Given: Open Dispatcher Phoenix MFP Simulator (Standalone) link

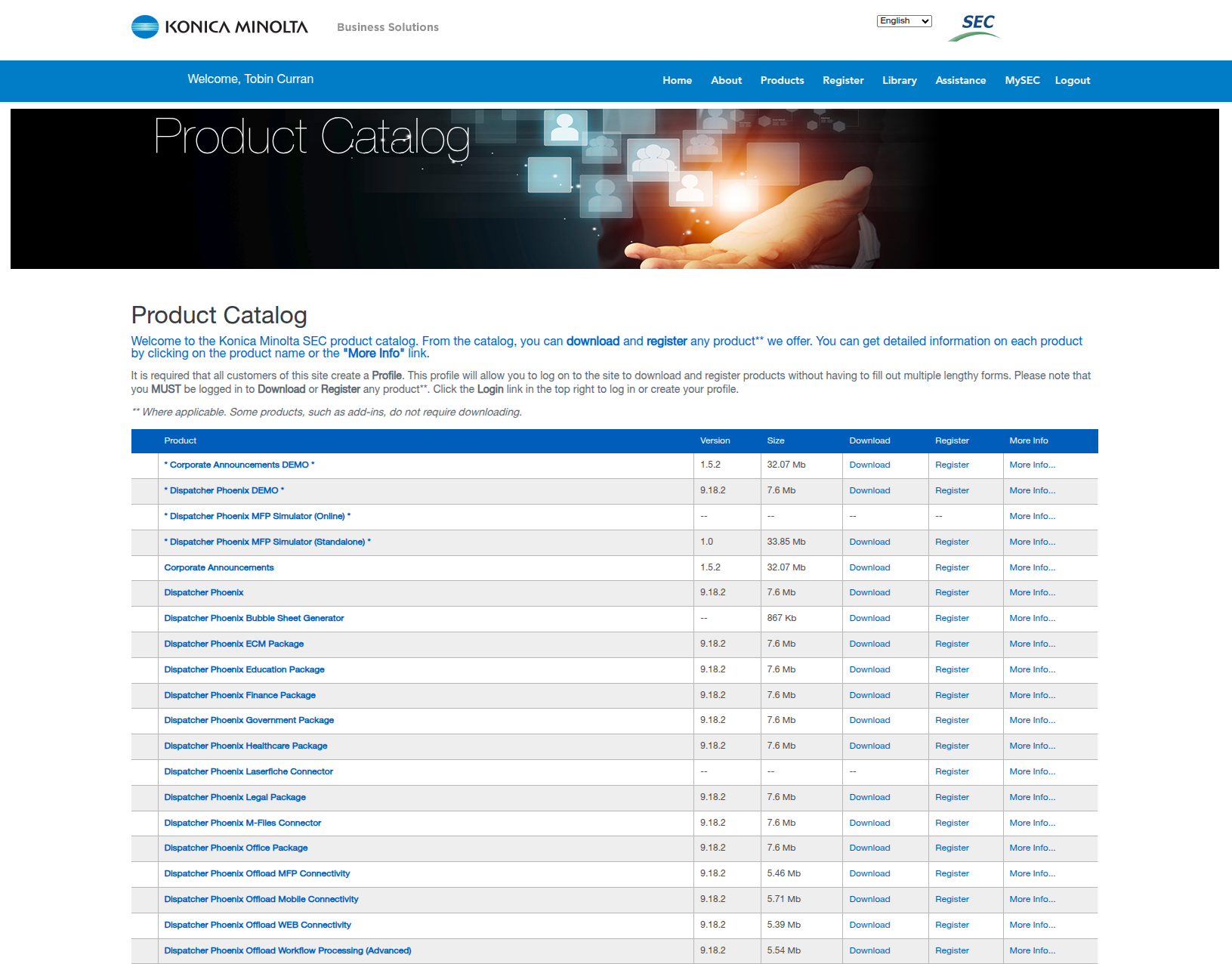Looking at the screenshot, I should point(267,542).
